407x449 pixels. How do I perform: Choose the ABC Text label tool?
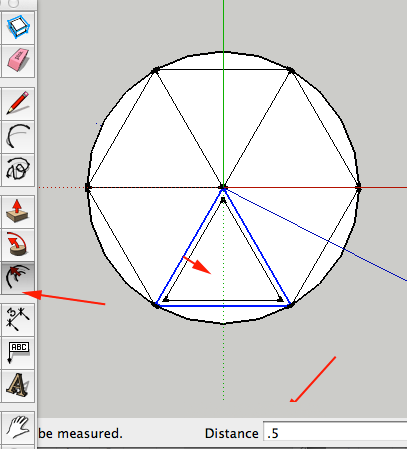coord(18,352)
